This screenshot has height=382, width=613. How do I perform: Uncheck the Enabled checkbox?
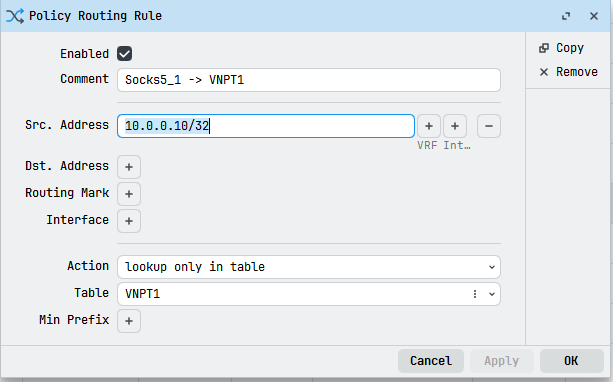point(124,54)
